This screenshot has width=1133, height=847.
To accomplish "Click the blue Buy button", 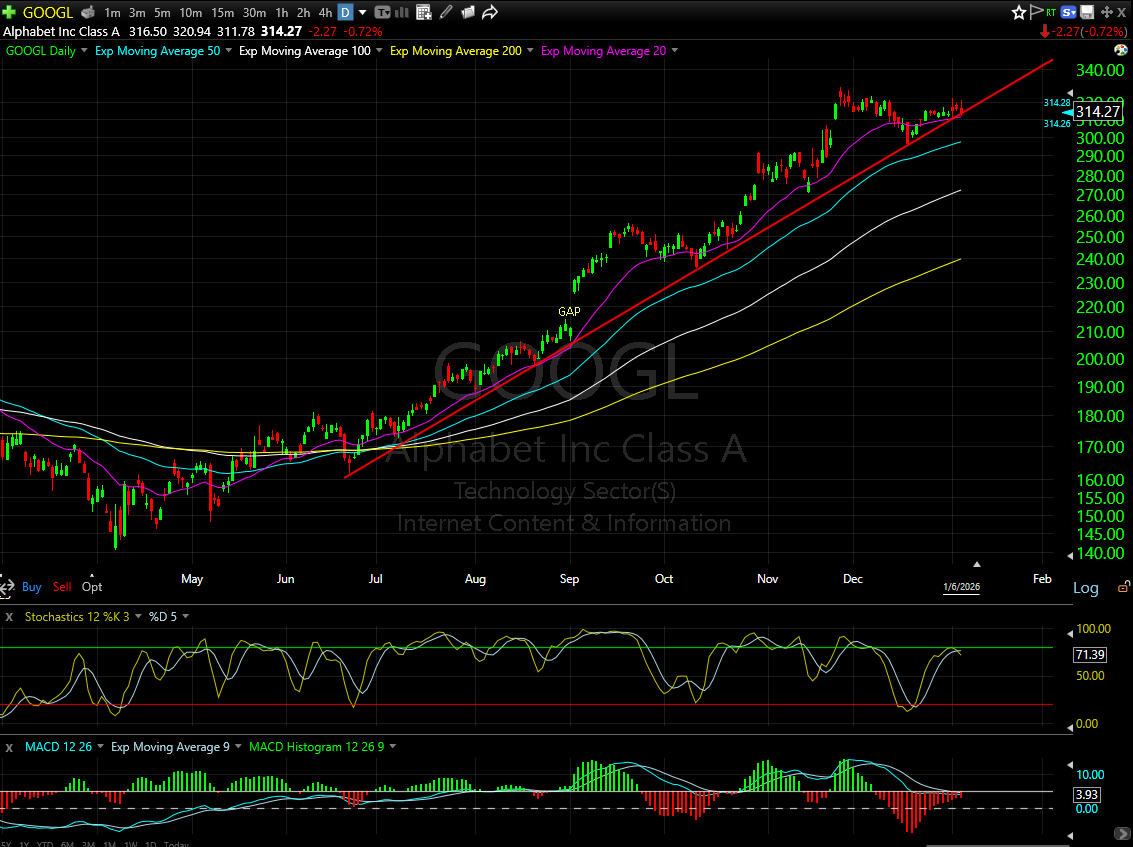I will point(32,587).
